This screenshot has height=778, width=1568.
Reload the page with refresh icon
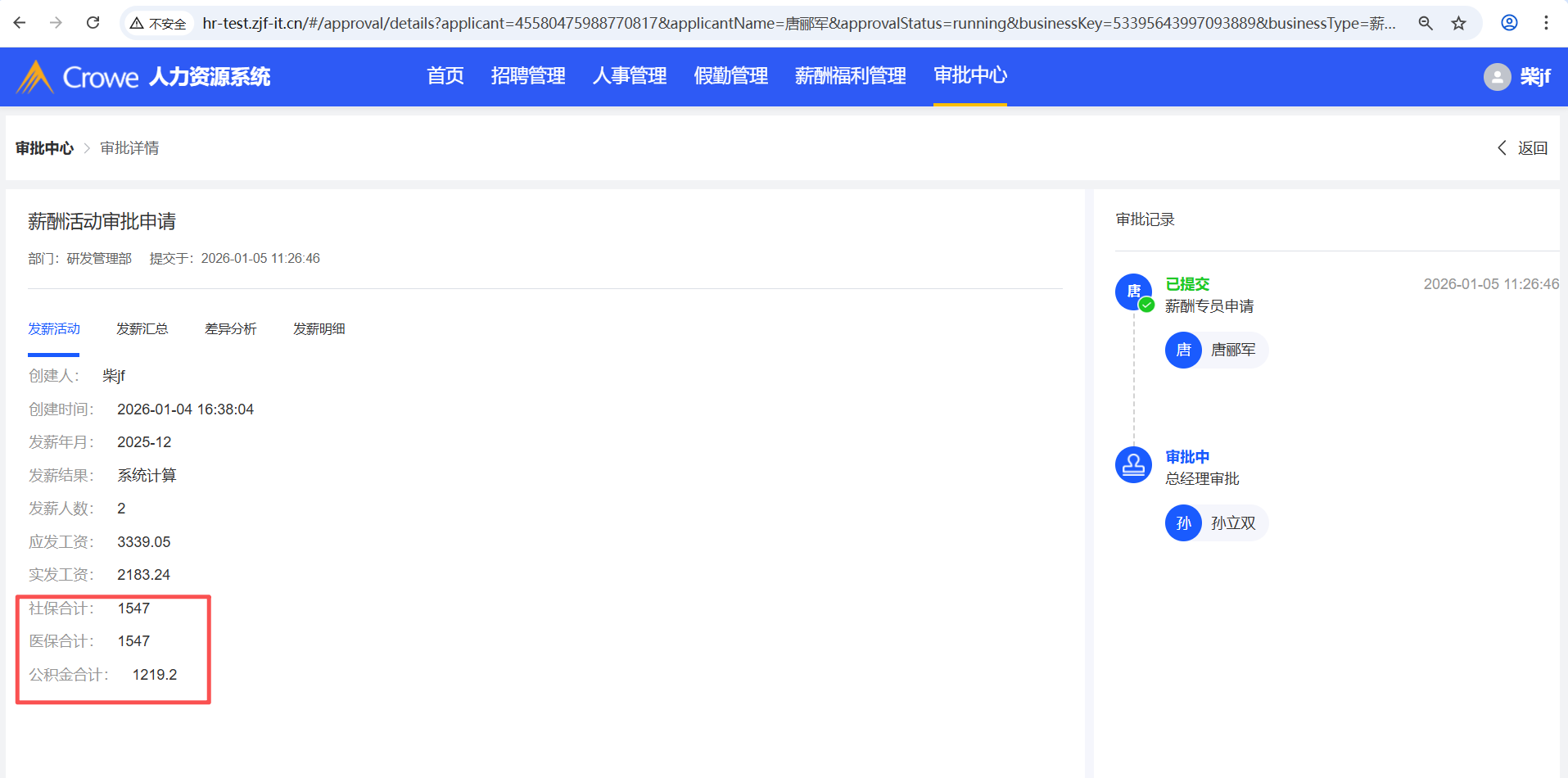click(x=93, y=23)
